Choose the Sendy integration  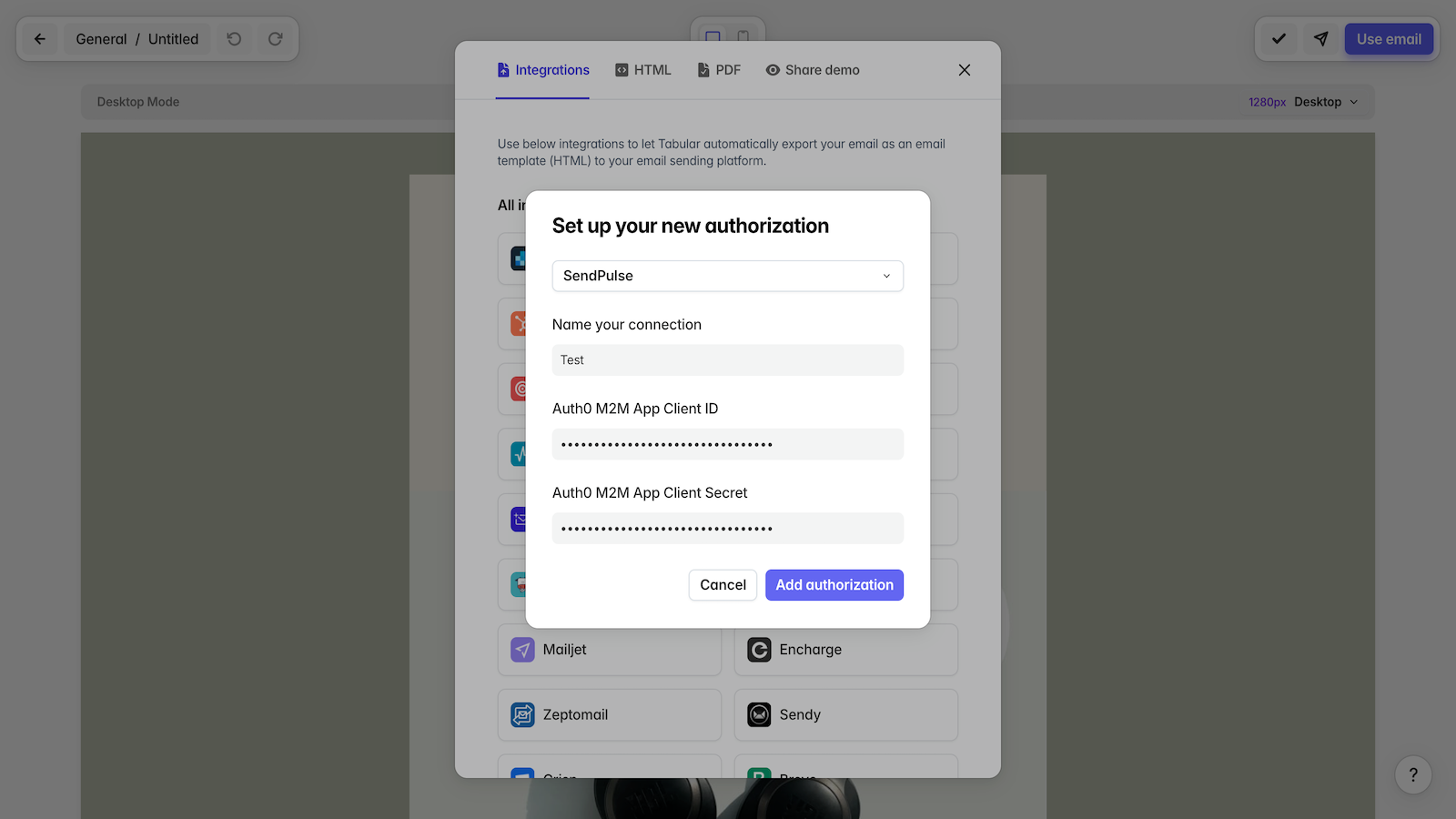(x=845, y=715)
